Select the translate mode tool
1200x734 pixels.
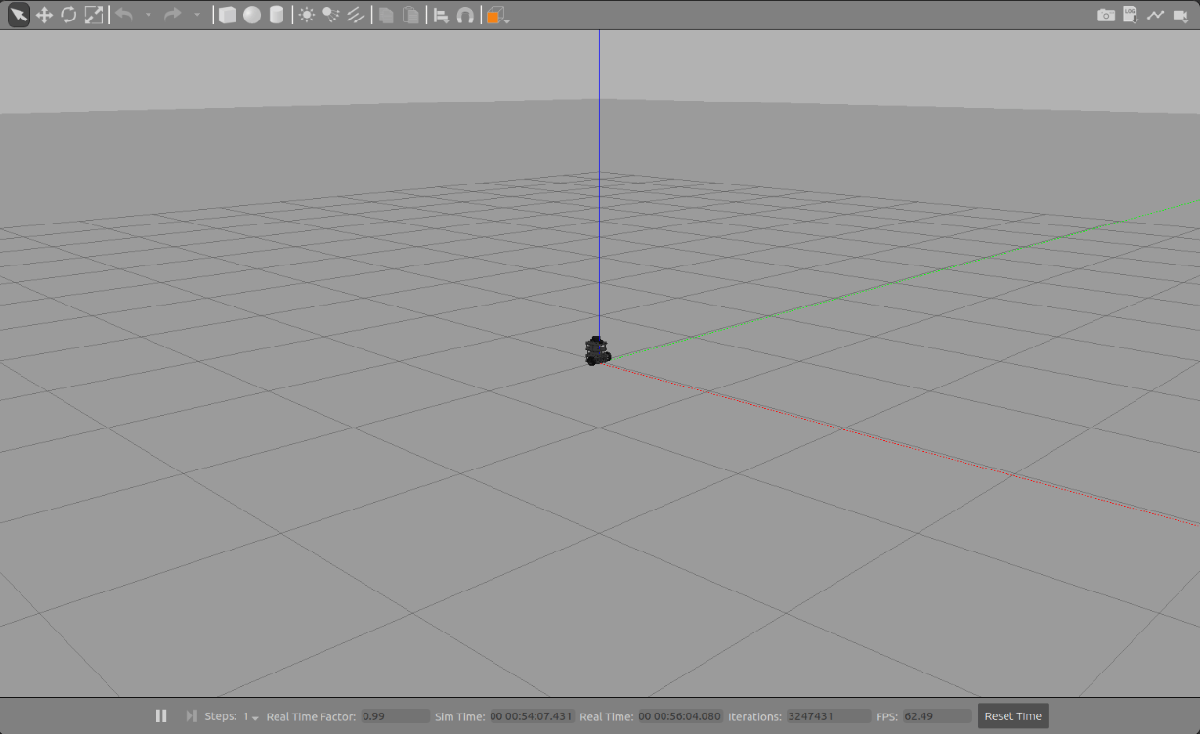pos(45,15)
